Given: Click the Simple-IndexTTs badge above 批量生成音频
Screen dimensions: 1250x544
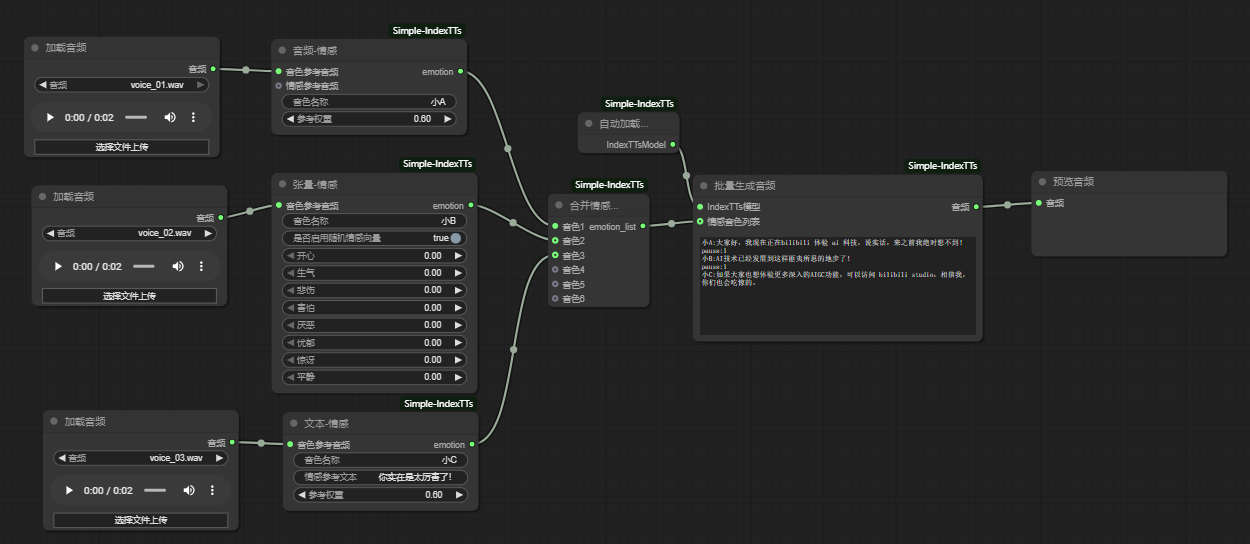Looking at the screenshot, I should click(942, 166).
